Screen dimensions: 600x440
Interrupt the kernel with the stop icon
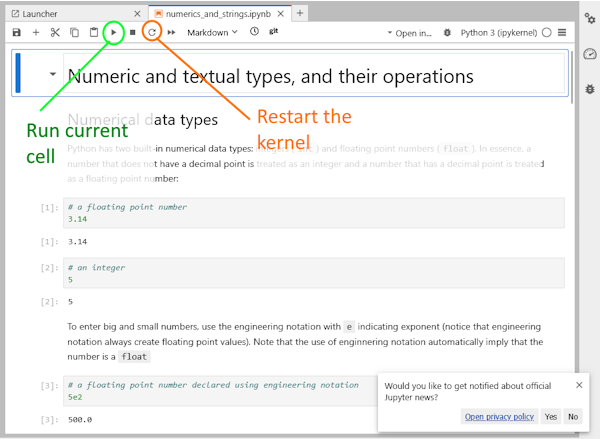point(132,33)
